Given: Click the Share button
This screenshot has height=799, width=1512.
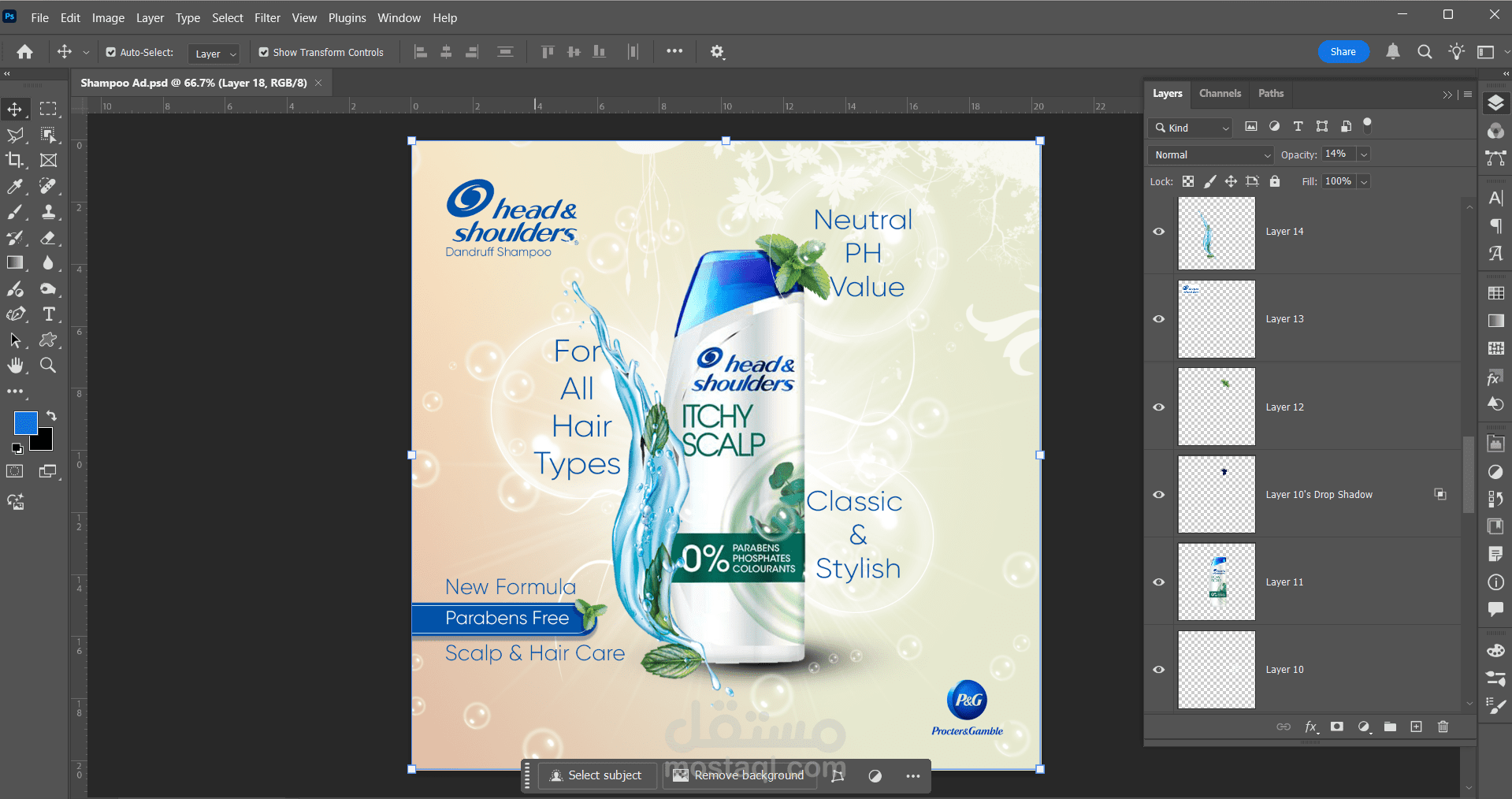Looking at the screenshot, I should coord(1343,52).
